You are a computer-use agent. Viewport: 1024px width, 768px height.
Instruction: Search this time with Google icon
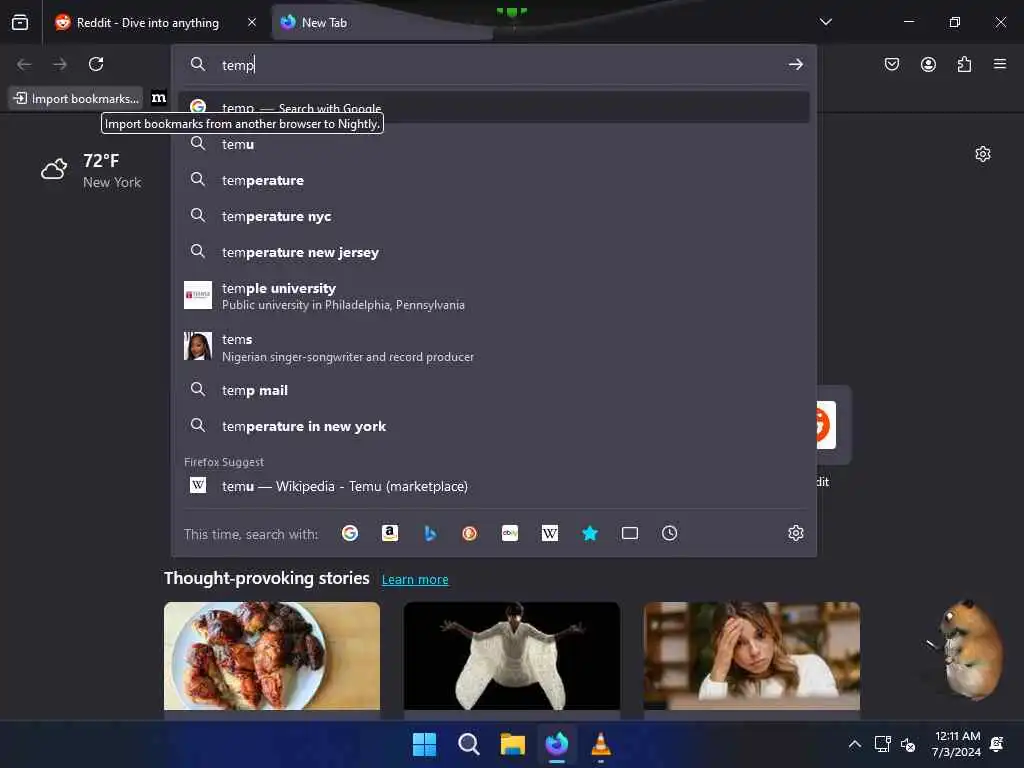pos(350,534)
